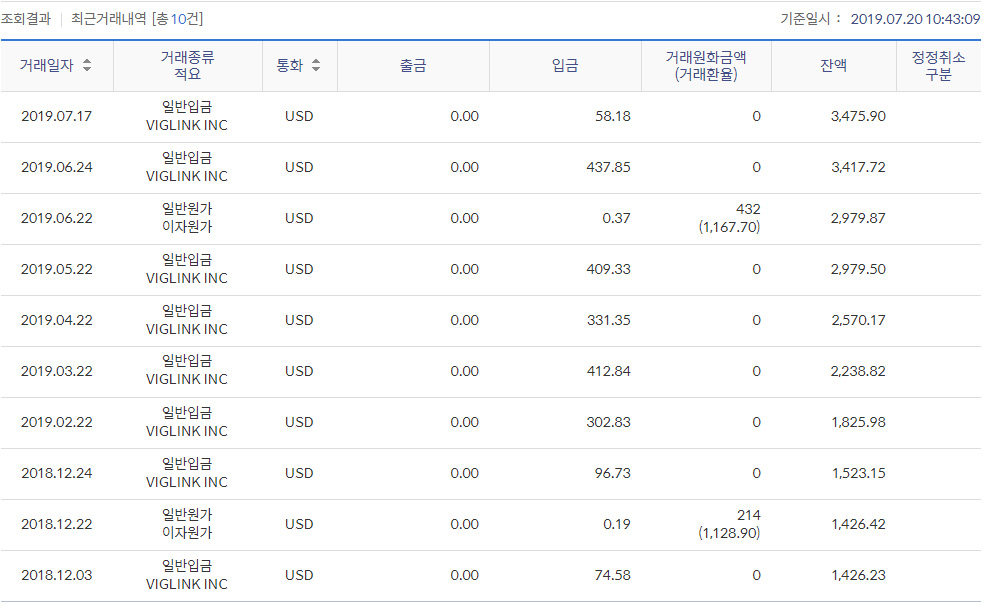
Task: Select the date 2019.07.17
Action: pos(57,116)
